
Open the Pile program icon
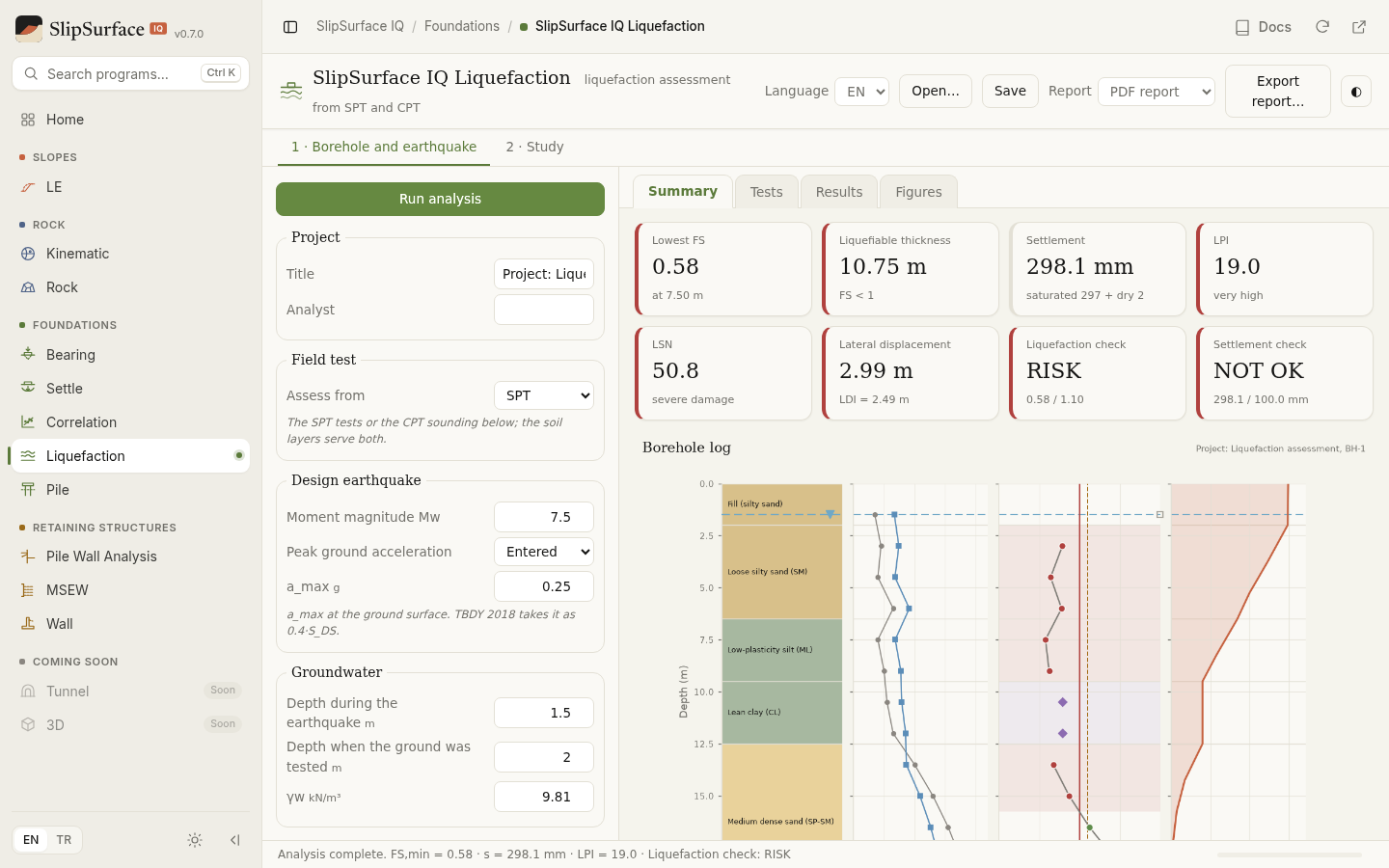click(28, 490)
